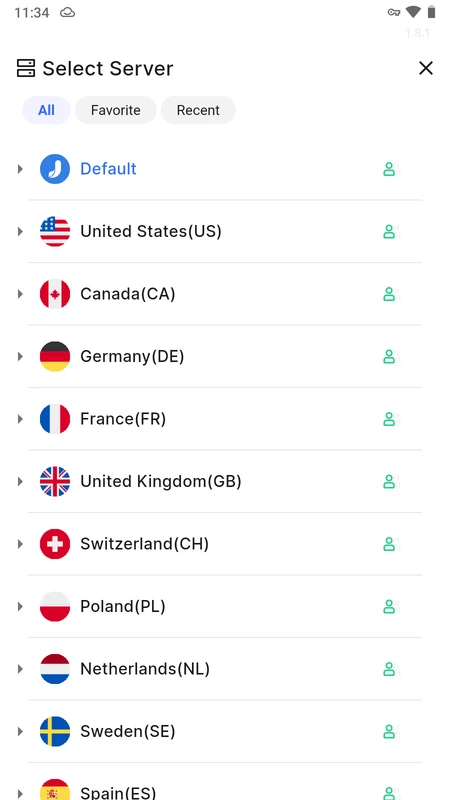Tap the Switzerland flag icon
Screen dimensions: 450x800
click(x=55, y=544)
